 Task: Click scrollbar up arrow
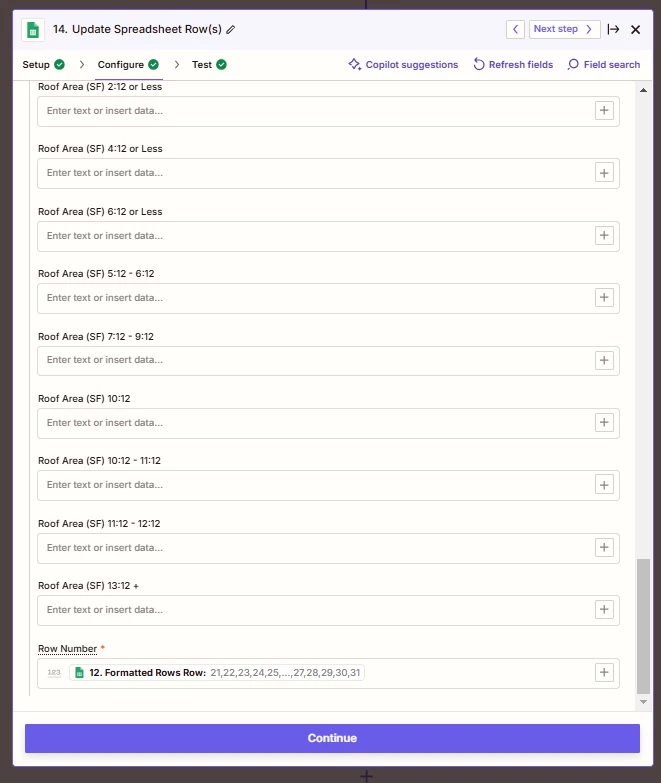pos(643,90)
